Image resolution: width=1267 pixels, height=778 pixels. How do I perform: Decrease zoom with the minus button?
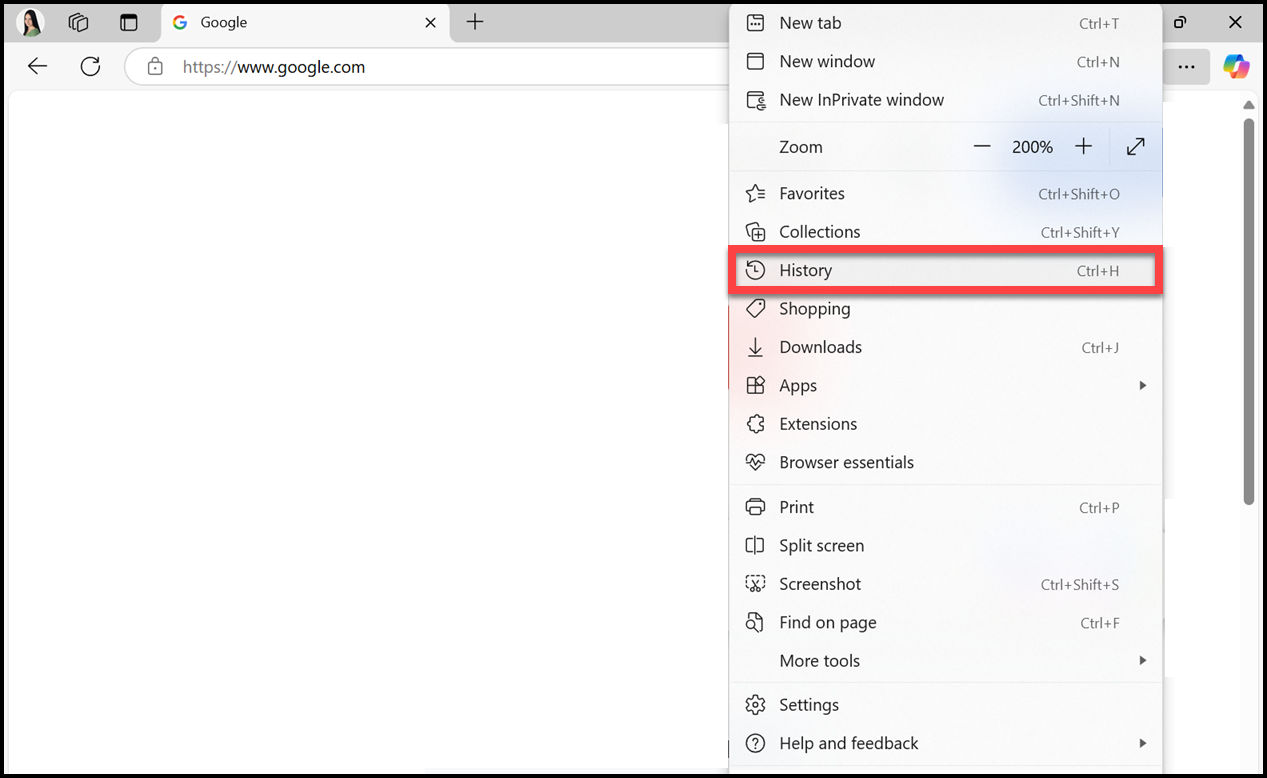coord(982,147)
